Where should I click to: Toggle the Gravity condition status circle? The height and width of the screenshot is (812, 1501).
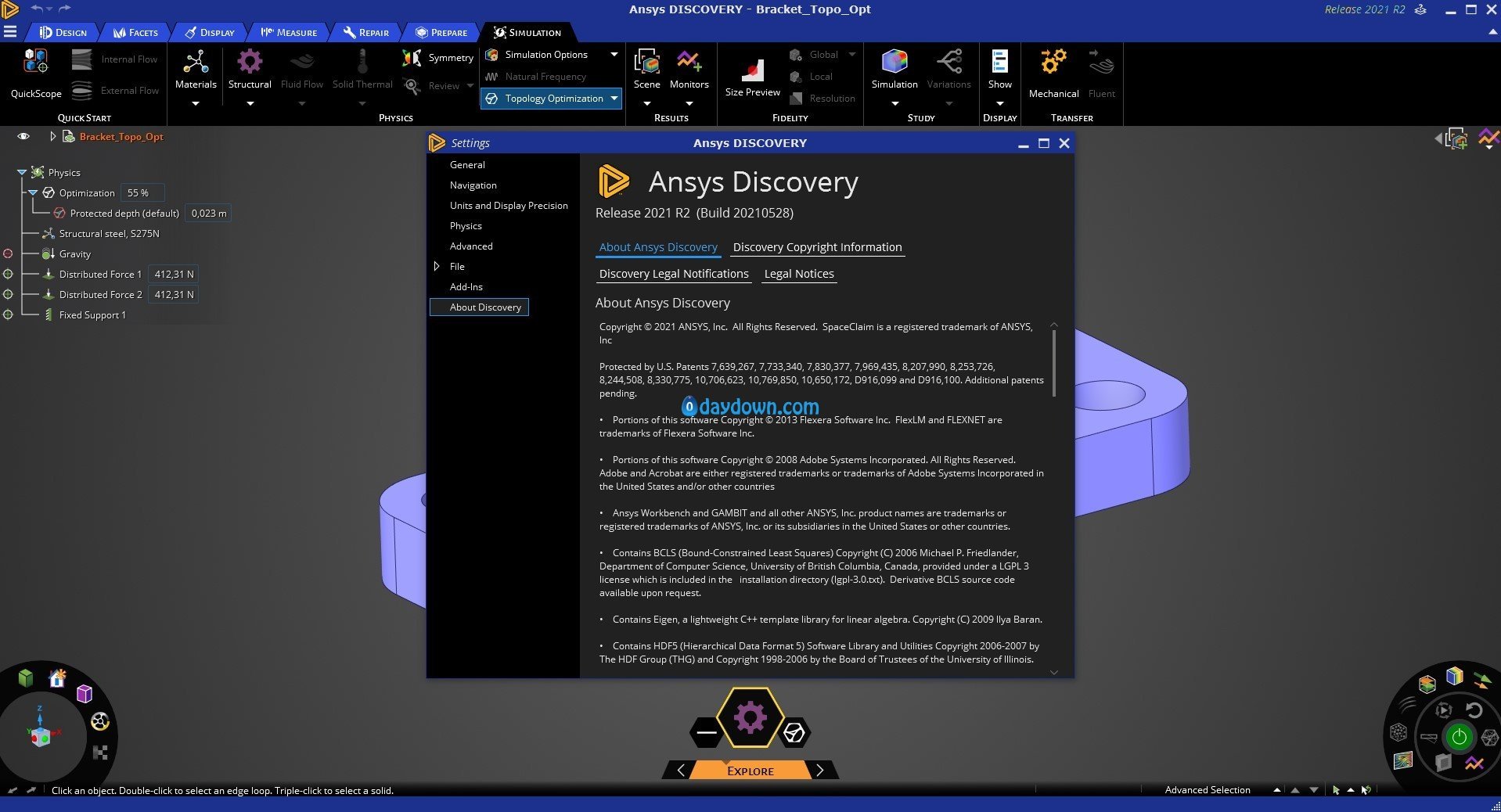[x=8, y=253]
